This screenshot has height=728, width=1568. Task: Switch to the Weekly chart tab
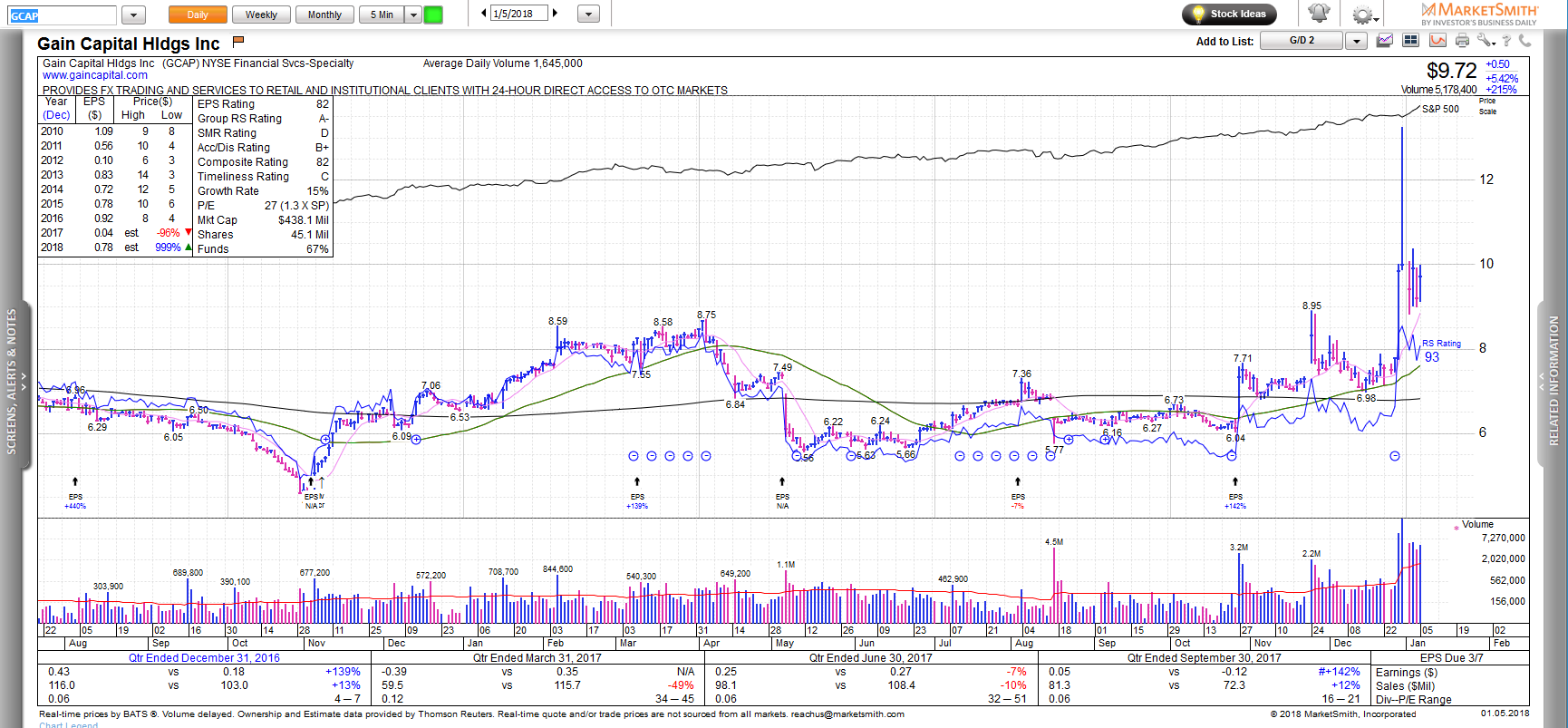[261, 15]
